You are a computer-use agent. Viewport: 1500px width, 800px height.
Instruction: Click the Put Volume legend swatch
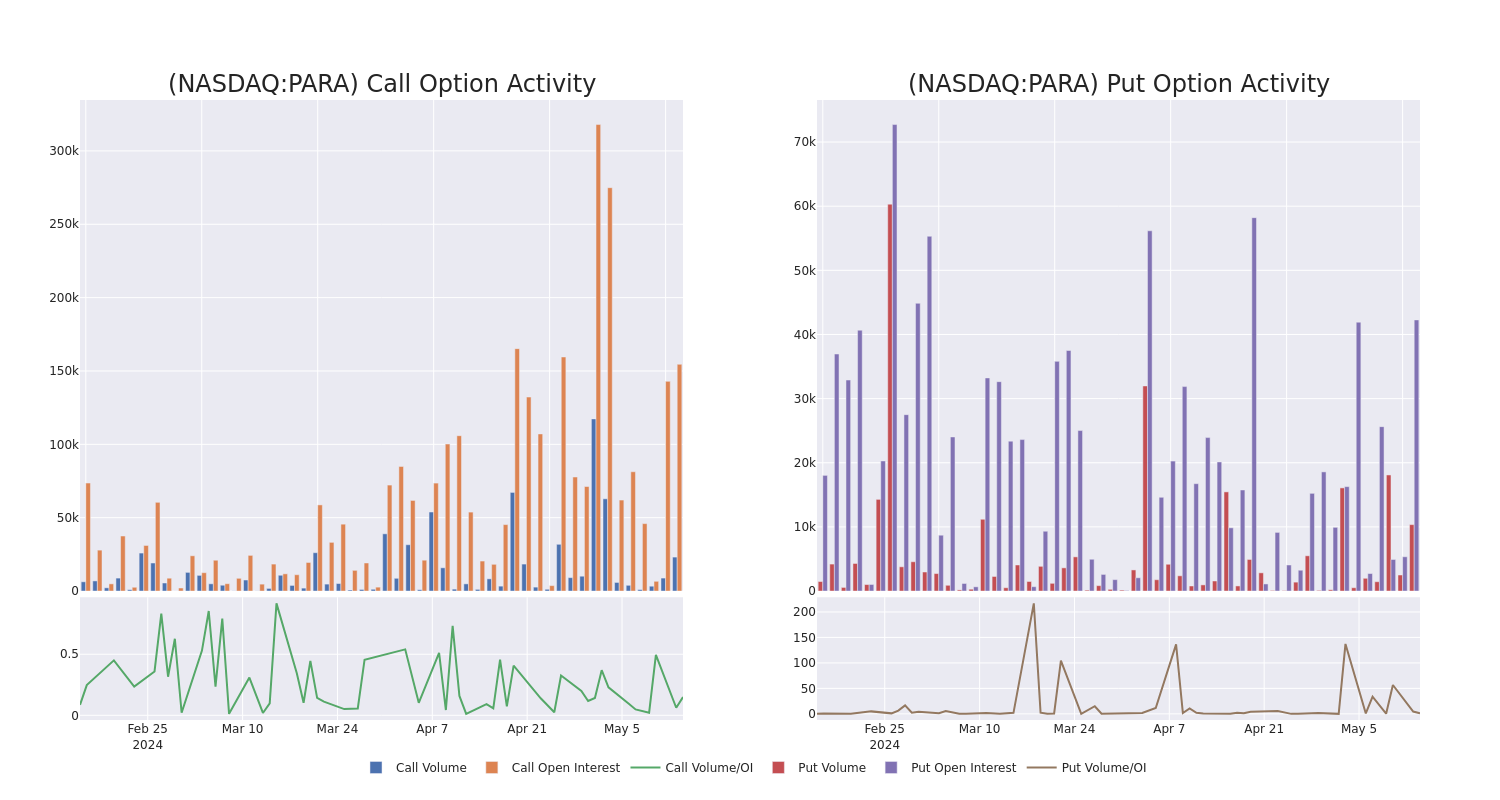[778, 768]
